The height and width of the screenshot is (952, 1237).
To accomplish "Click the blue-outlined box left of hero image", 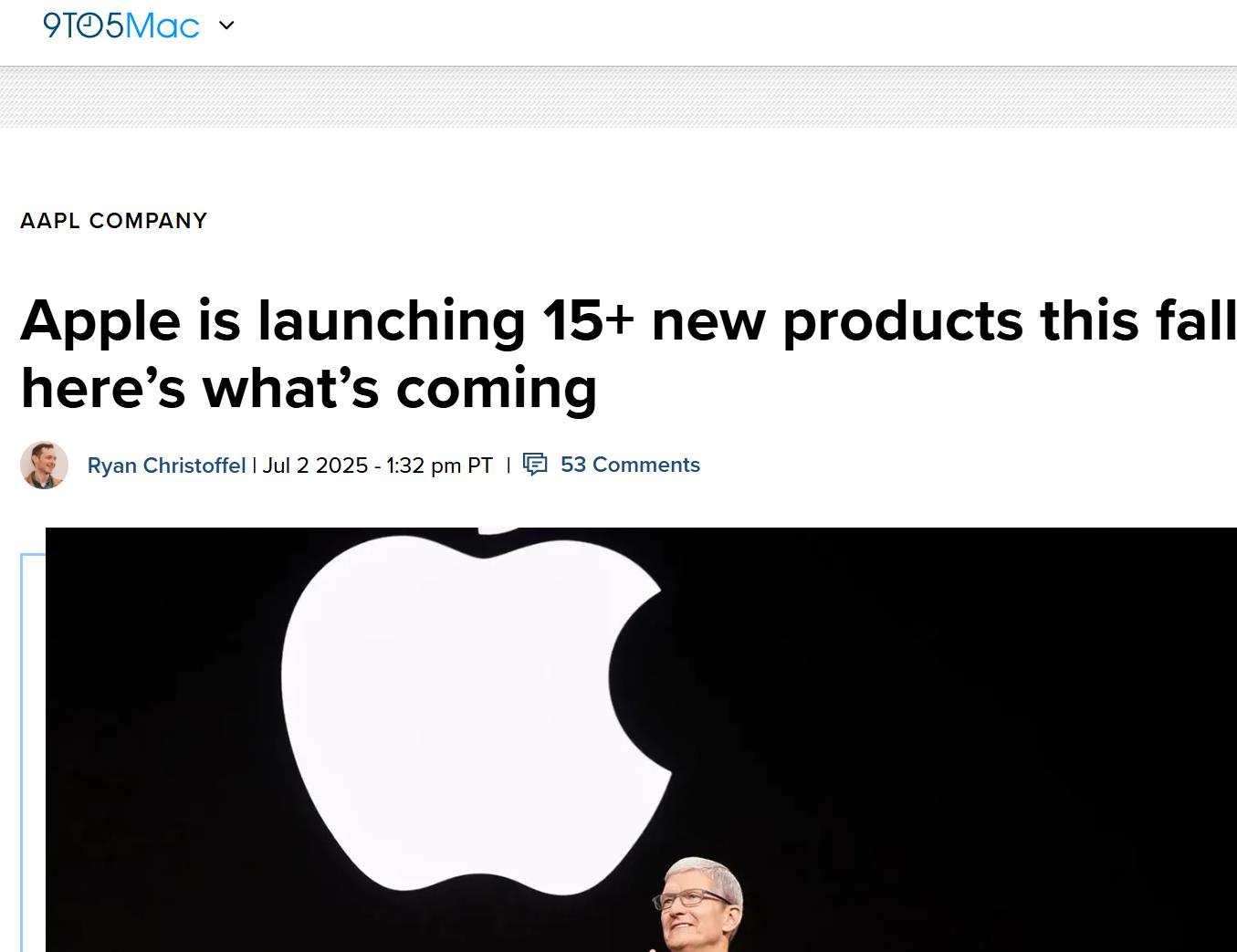I will point(32,748).
